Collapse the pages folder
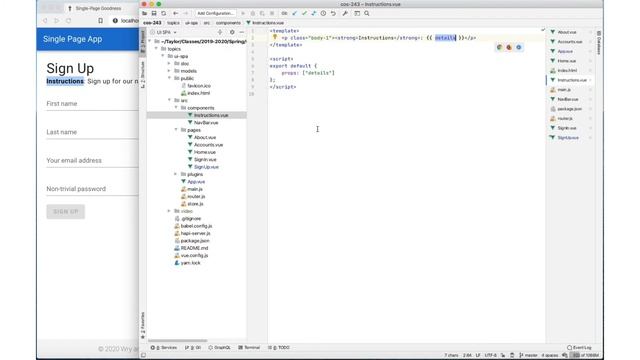This screenshot has height=360, width=640. (x=176, y=130)
